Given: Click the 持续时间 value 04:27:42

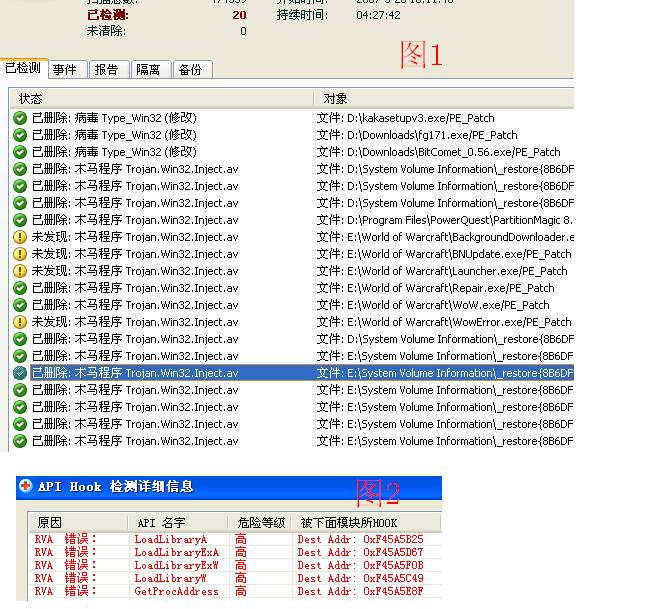Looking at the screenshot, I should 378,15.
